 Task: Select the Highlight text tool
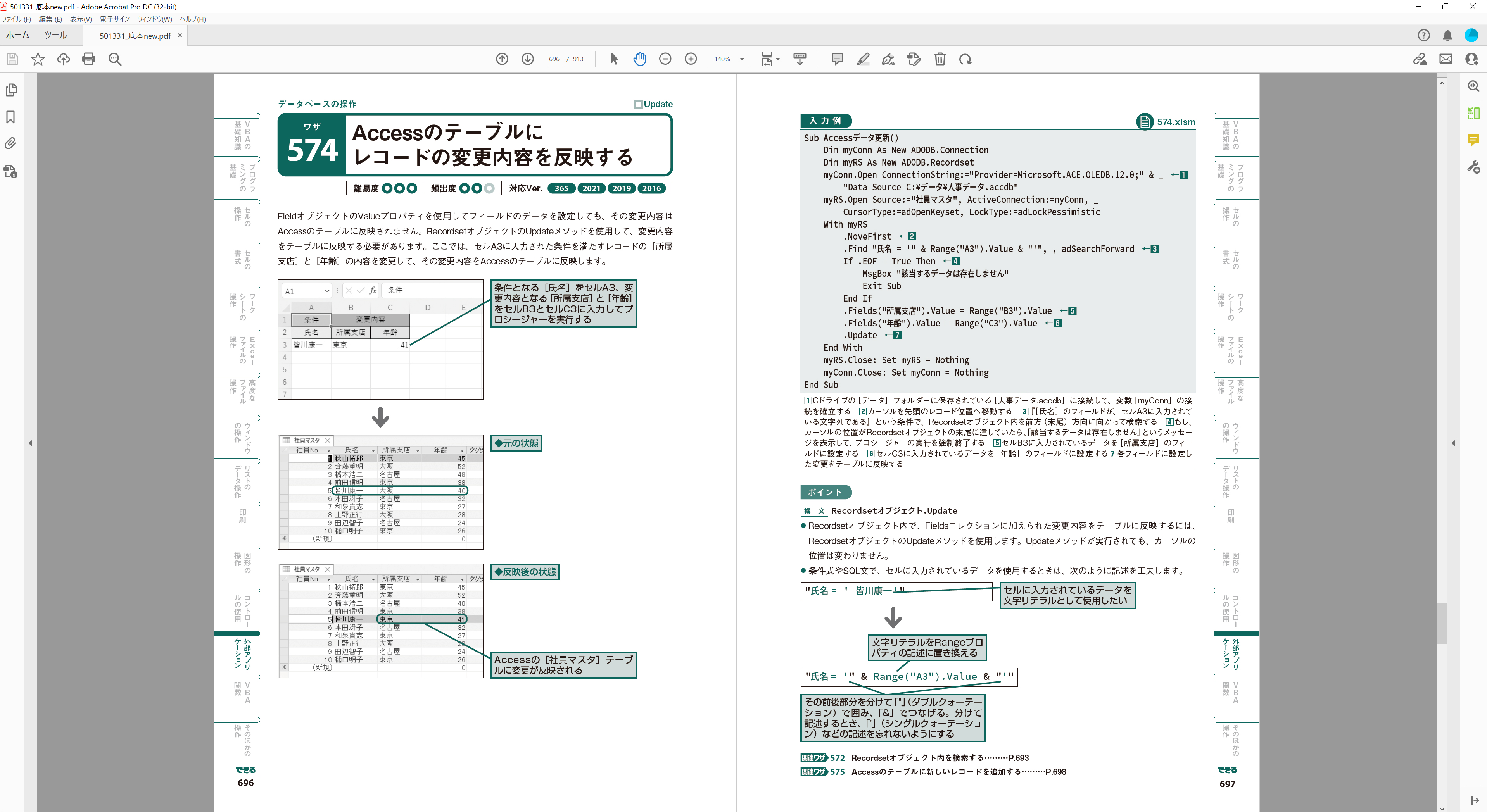click(x=863, y=59)
